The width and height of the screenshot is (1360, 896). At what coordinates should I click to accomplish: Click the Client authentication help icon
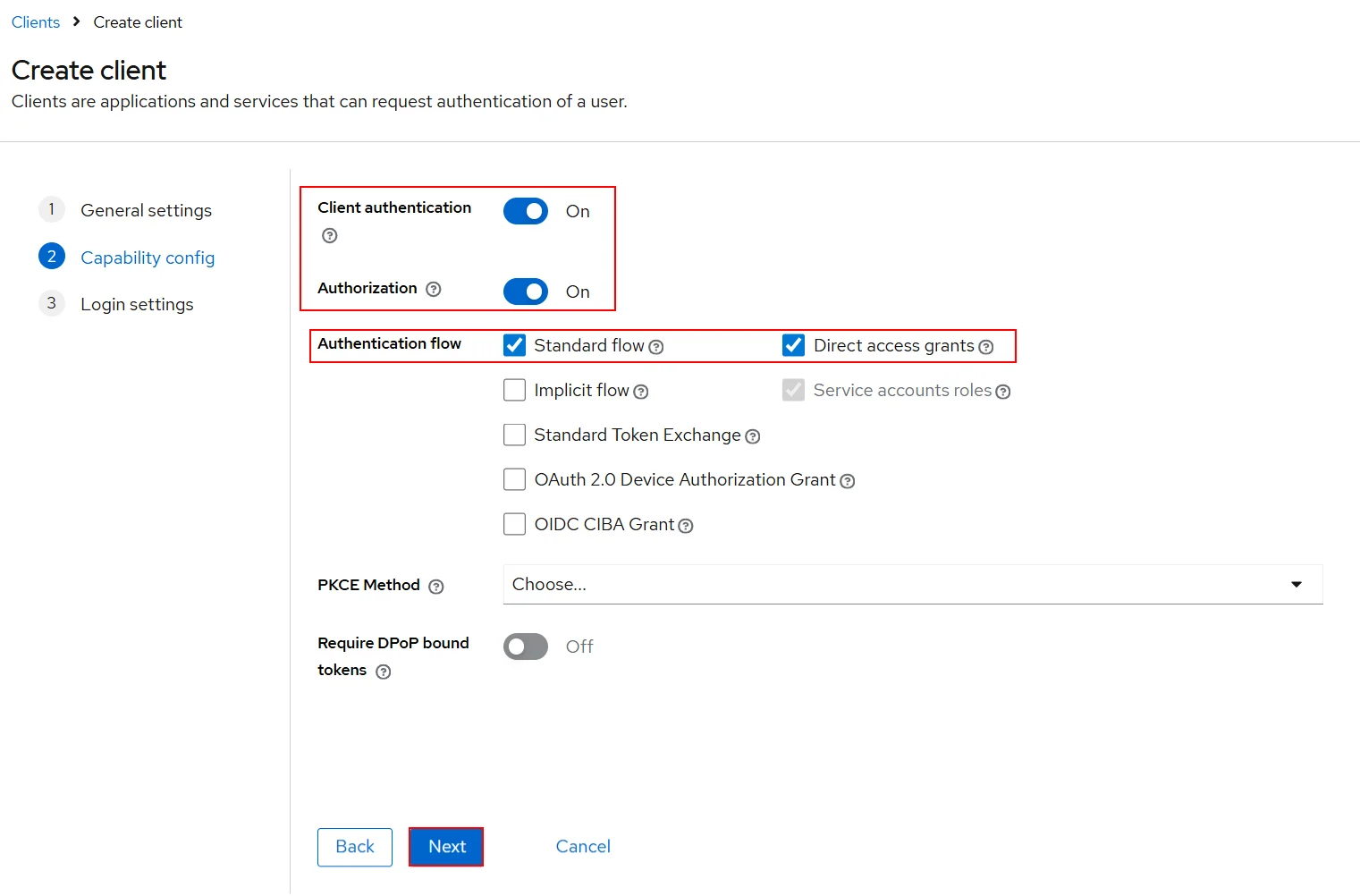[329, 235]
